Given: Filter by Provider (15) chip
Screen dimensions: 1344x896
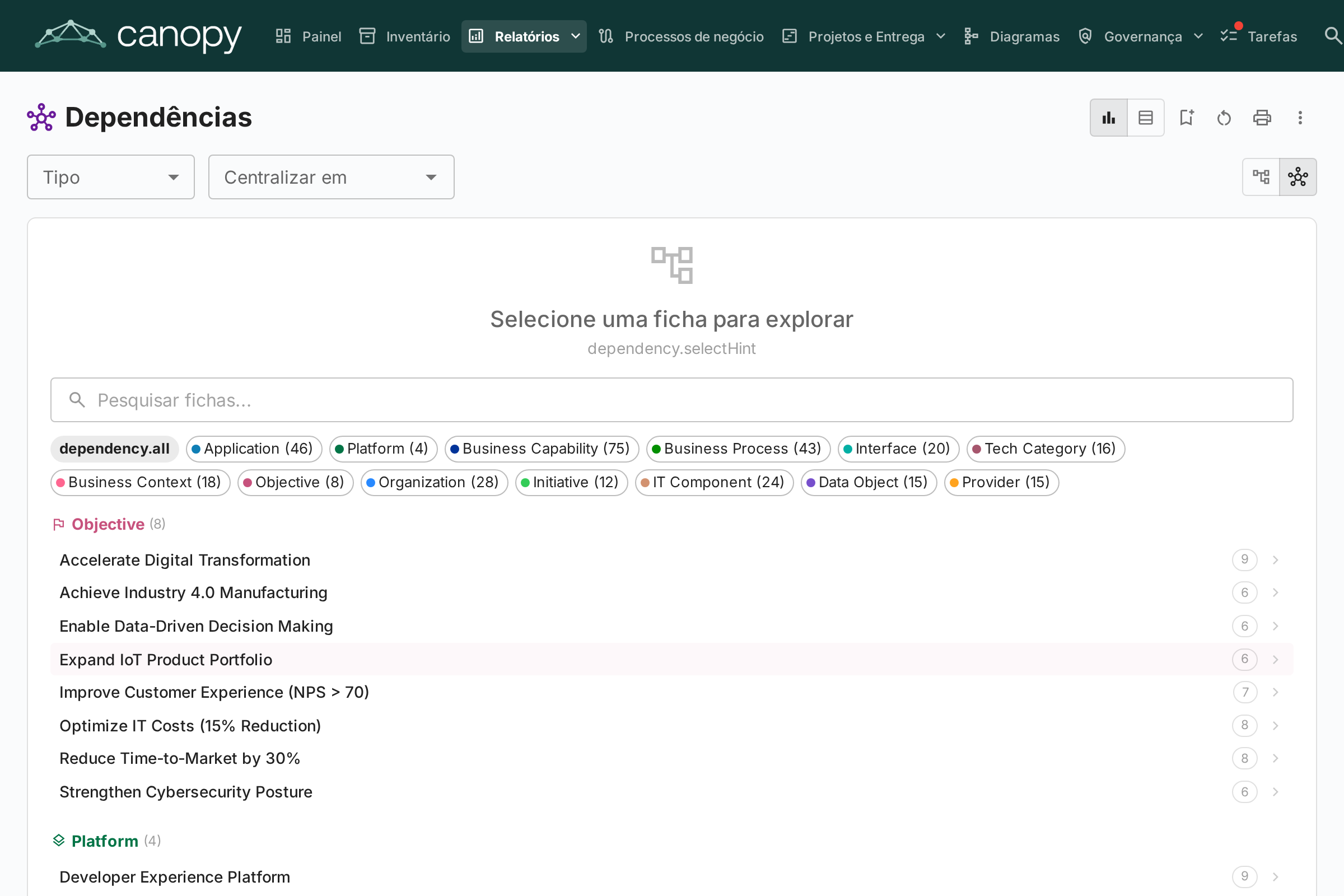Looking at the screenshot, I should [x=1001, y=482].
